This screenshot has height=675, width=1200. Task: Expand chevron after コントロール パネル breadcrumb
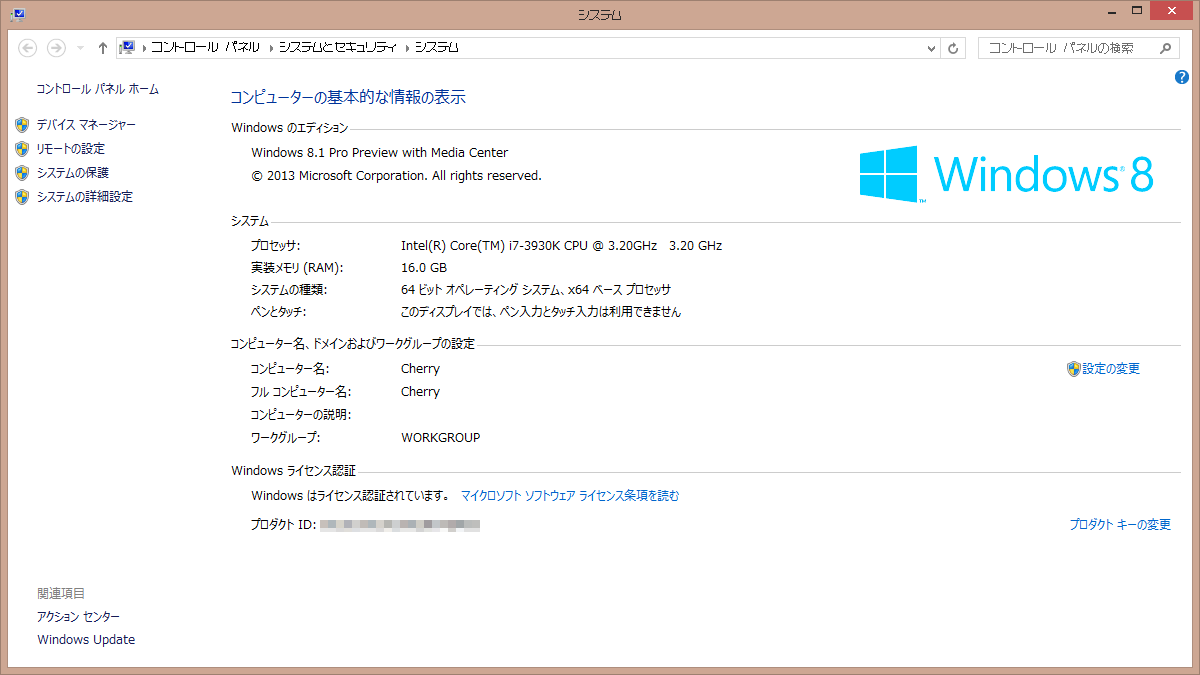[271, 48]
